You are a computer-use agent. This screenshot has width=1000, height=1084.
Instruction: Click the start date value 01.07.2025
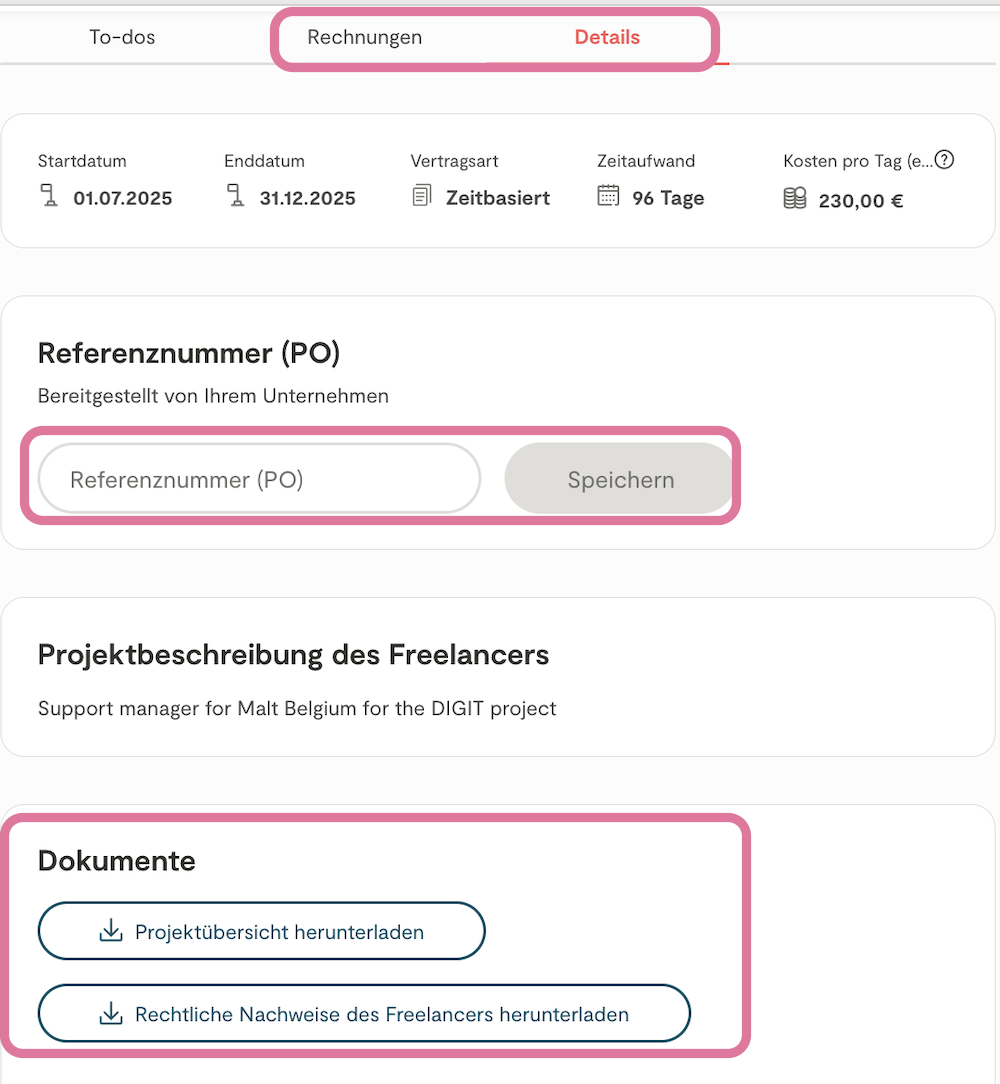[123, 198]
